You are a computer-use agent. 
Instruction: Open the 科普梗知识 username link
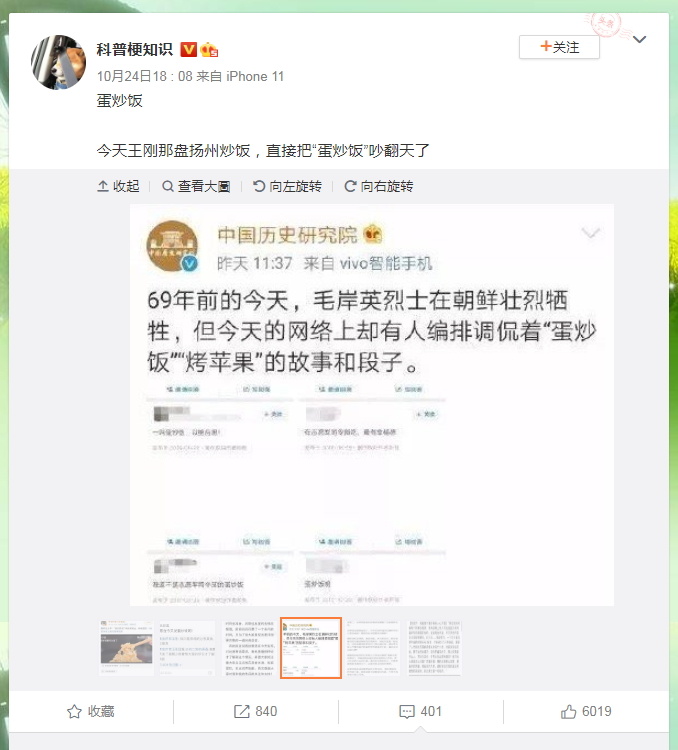pos(134,49)
